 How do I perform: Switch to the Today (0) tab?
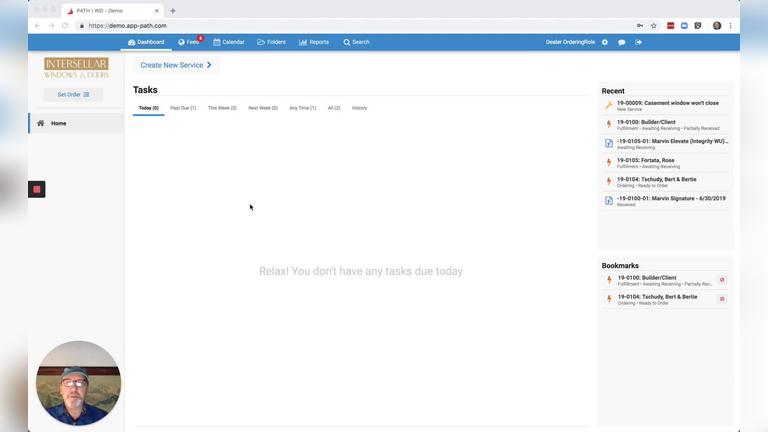point(148,108)
